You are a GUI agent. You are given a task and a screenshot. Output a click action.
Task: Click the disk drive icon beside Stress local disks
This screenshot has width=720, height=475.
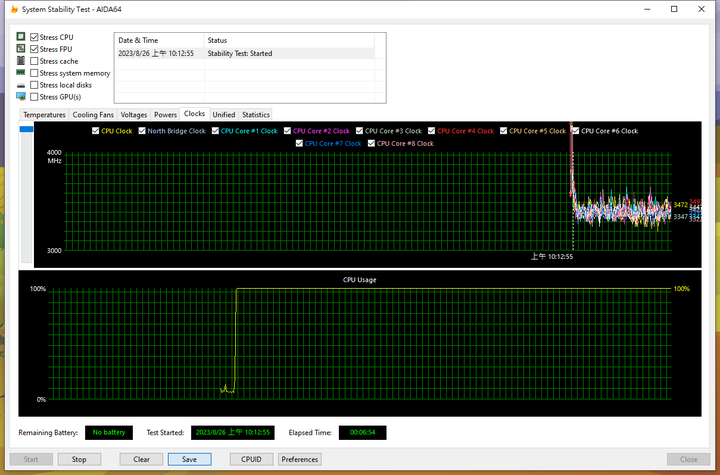coord(21,85)
